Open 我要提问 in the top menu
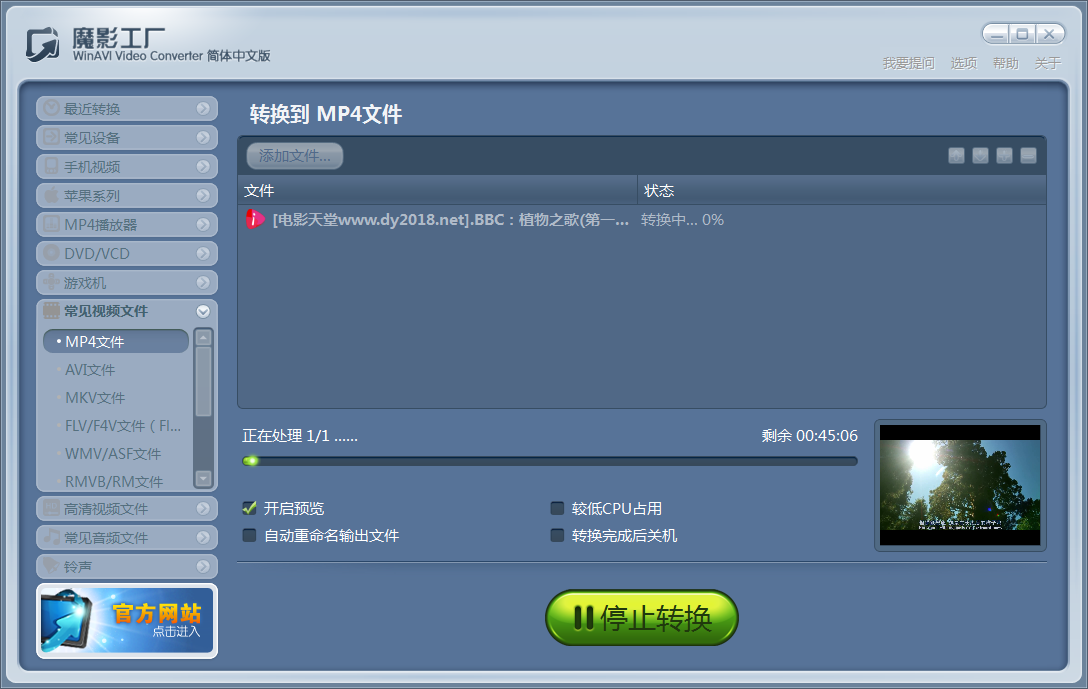Screen dimensions: 1088x689 [x=908, y=63]
